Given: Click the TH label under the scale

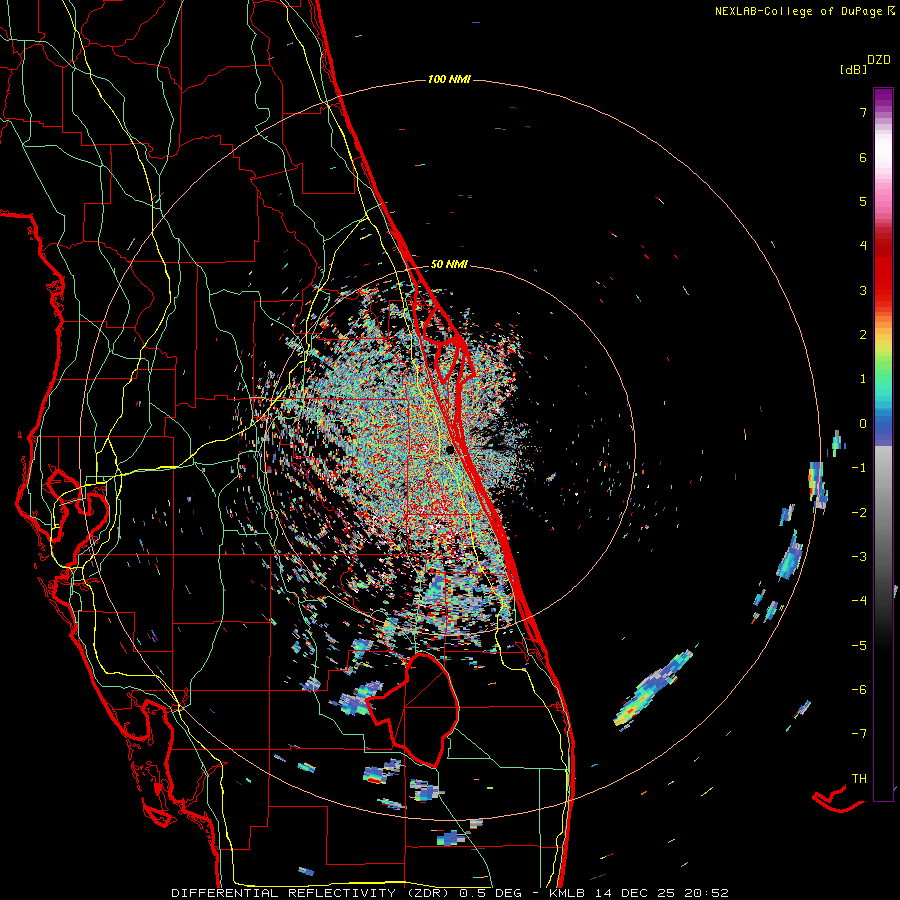Looking at the screenshot, I should tap(859, 779).
